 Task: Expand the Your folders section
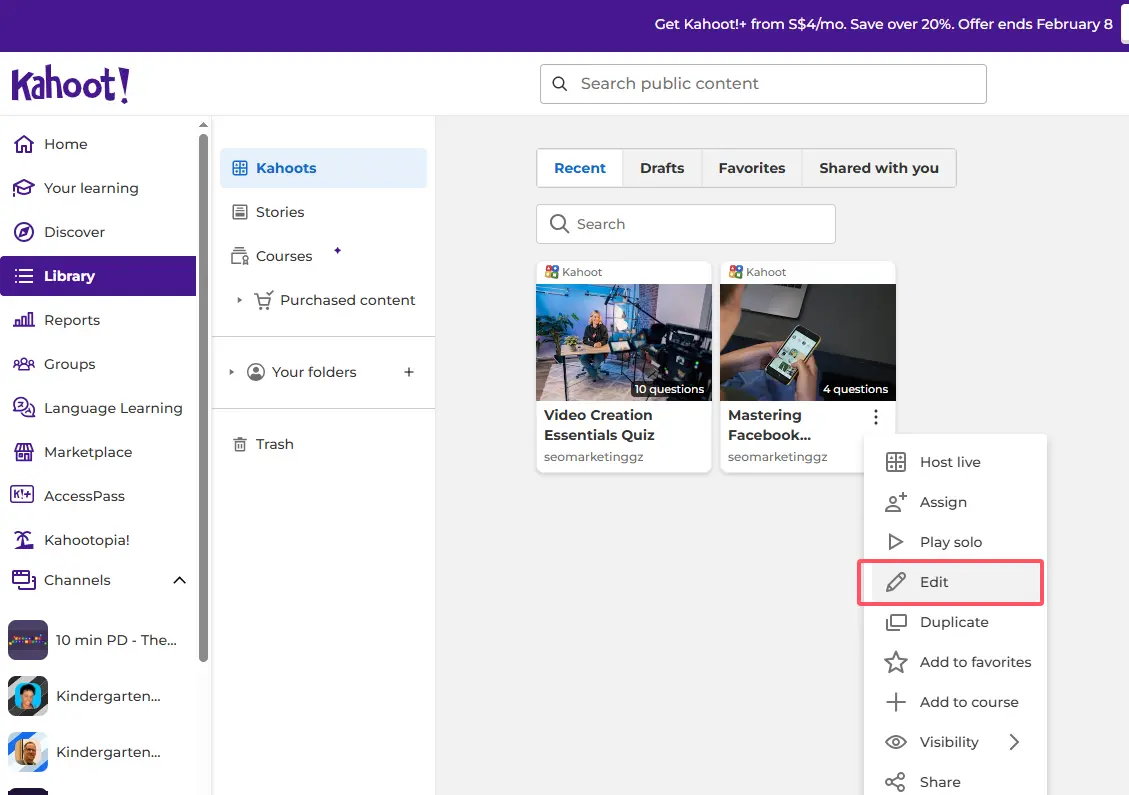[x=232, y=372]
